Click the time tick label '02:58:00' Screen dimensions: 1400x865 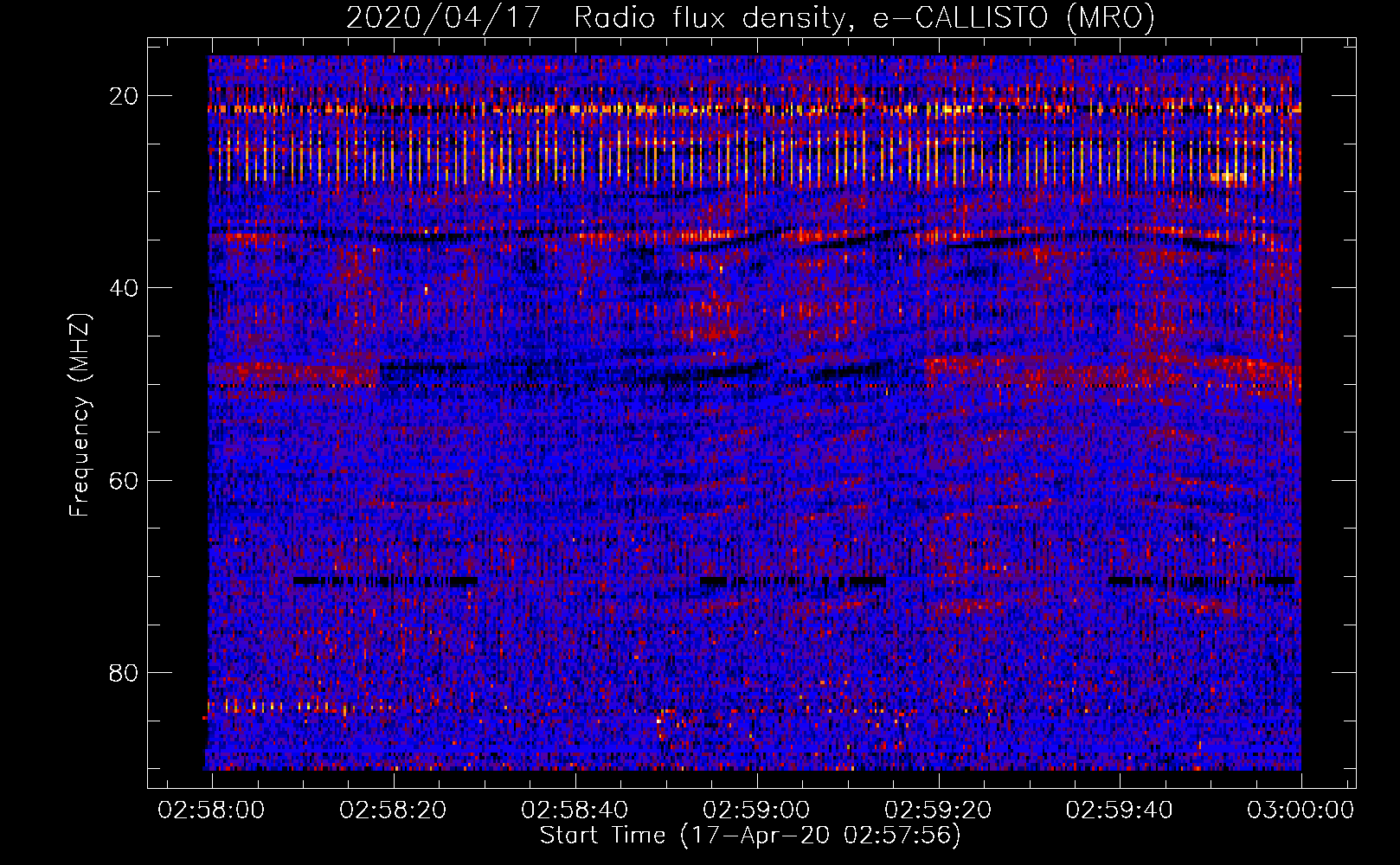pyautogui.click(x=212, y=811)
